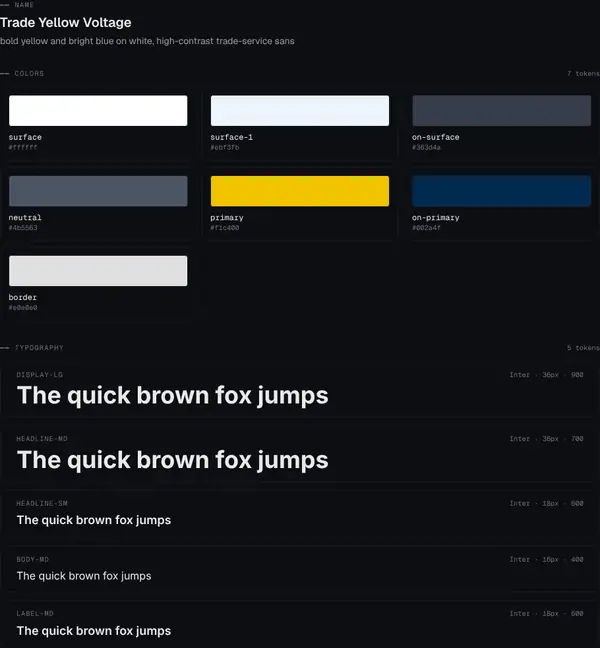Click the 'primary' token name
Image resolution: width=600 pixels, height=648 pixels.
pyautogui.click(x=226, y=217)
